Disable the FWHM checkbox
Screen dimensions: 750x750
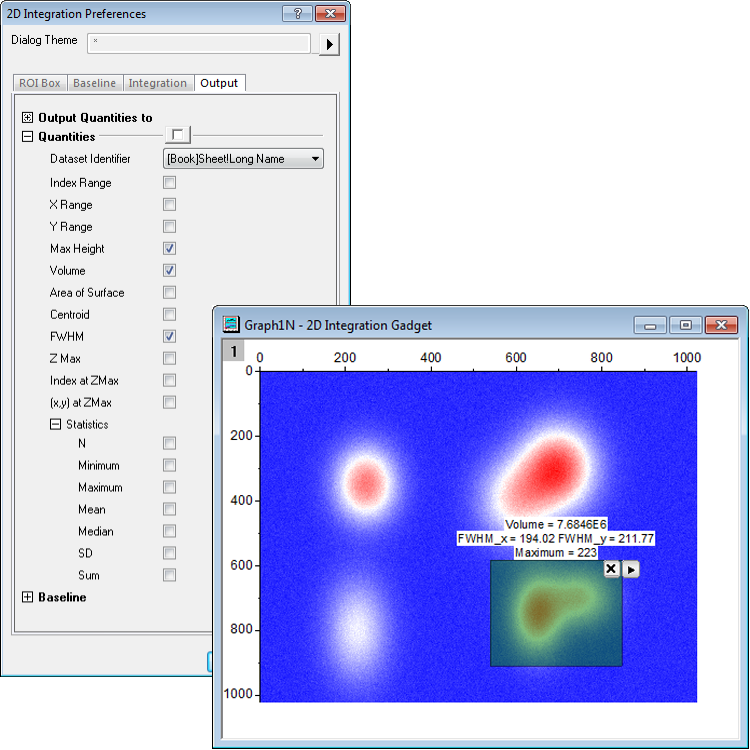tap(170, 337)
